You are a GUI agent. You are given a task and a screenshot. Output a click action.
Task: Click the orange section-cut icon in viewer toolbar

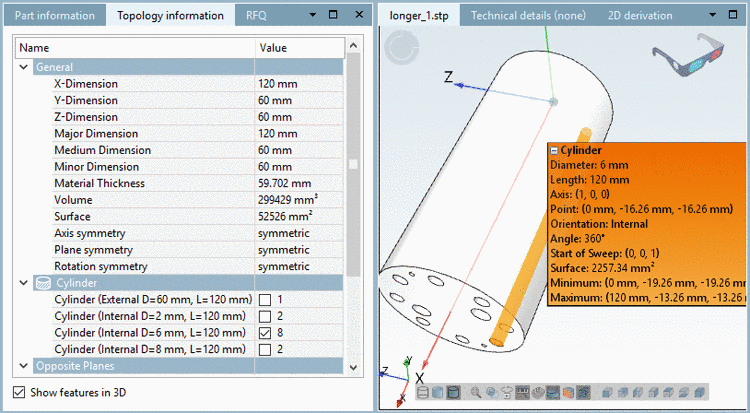point(568,393)
